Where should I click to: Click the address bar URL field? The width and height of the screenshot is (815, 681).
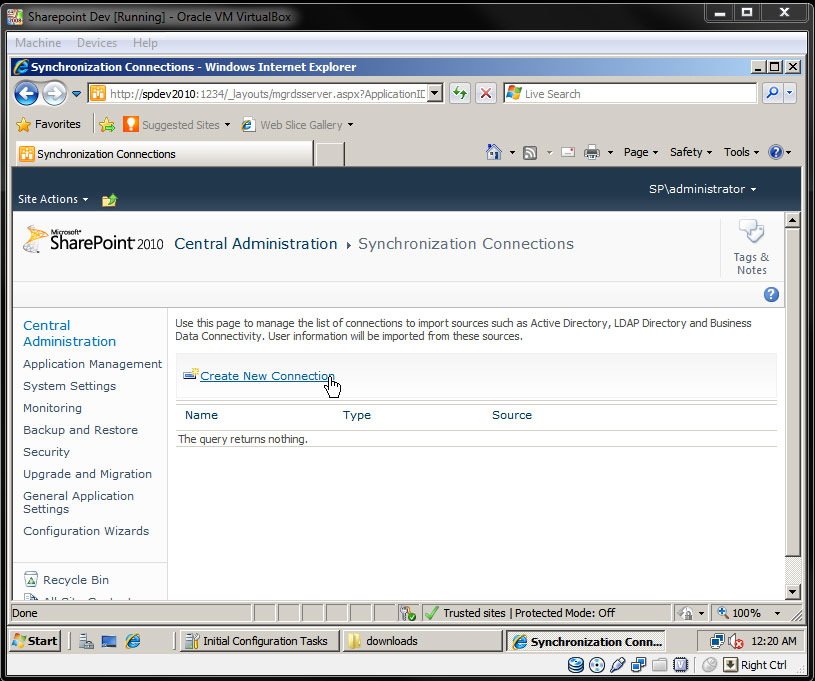[x=257, y=94]
